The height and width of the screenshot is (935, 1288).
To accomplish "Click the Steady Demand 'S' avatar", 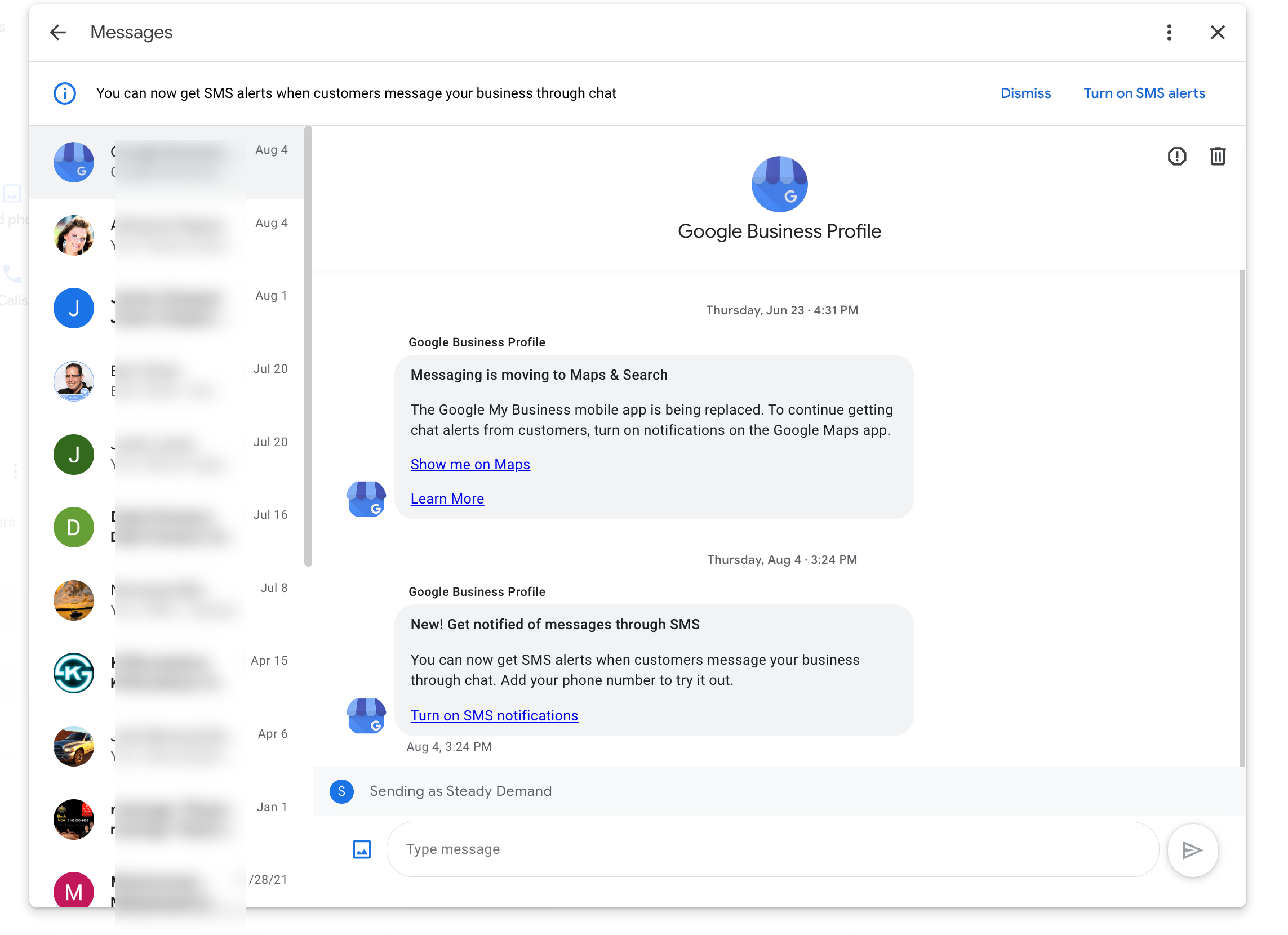I will (x=341, y=791).
